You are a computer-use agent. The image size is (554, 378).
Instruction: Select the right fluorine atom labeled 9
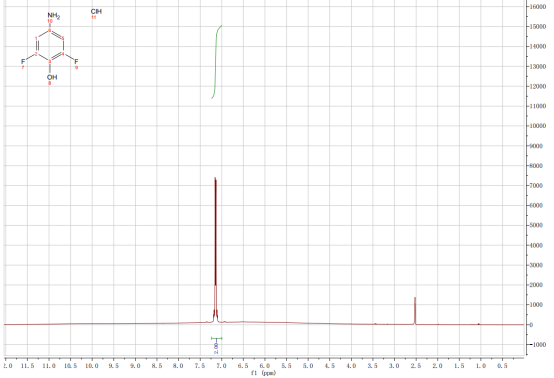coord(76,62)
